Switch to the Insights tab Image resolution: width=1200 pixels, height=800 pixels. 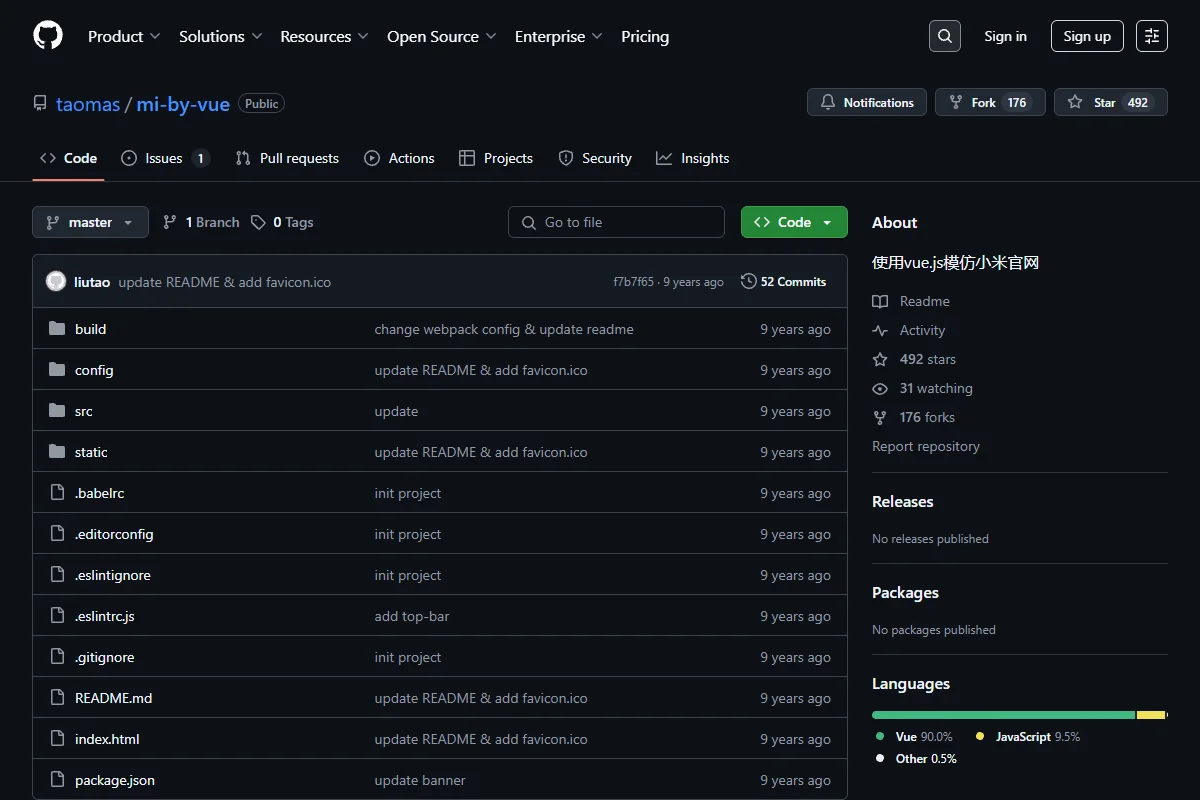[x=693, y=158]
